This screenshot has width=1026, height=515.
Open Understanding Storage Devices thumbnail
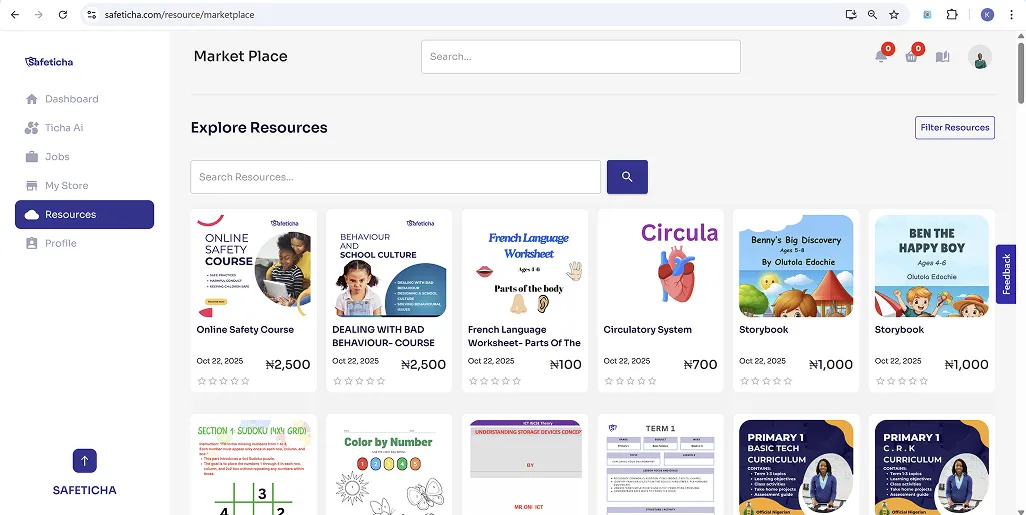pyautogui.click(x=525, y=467)
